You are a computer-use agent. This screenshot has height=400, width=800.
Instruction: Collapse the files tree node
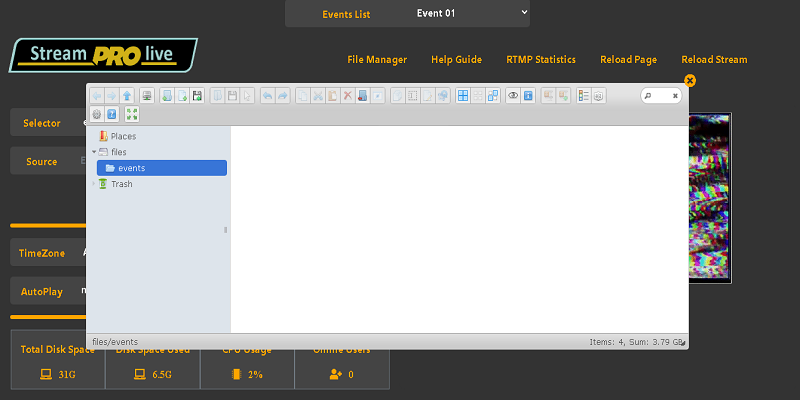tap(93, 152)
